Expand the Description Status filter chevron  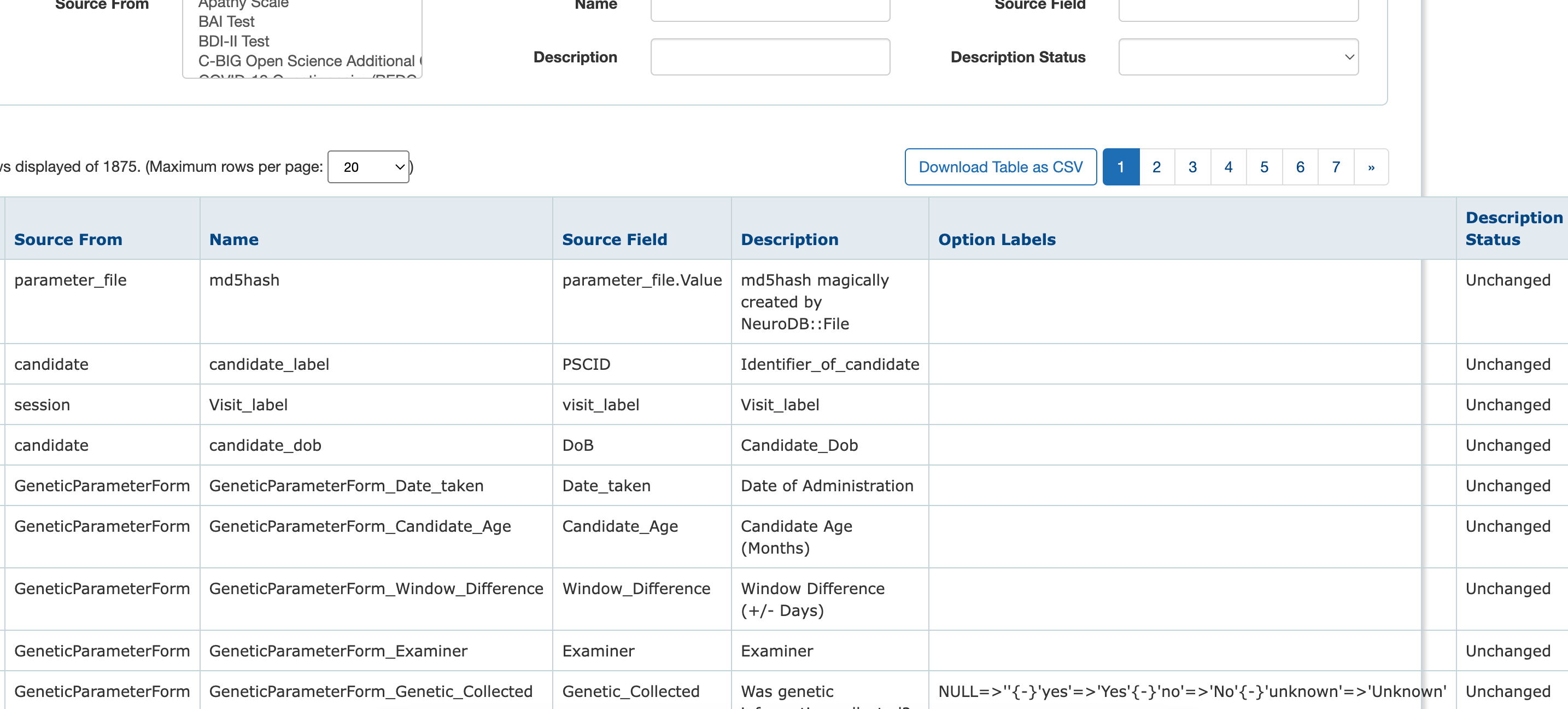[1347, 57]
